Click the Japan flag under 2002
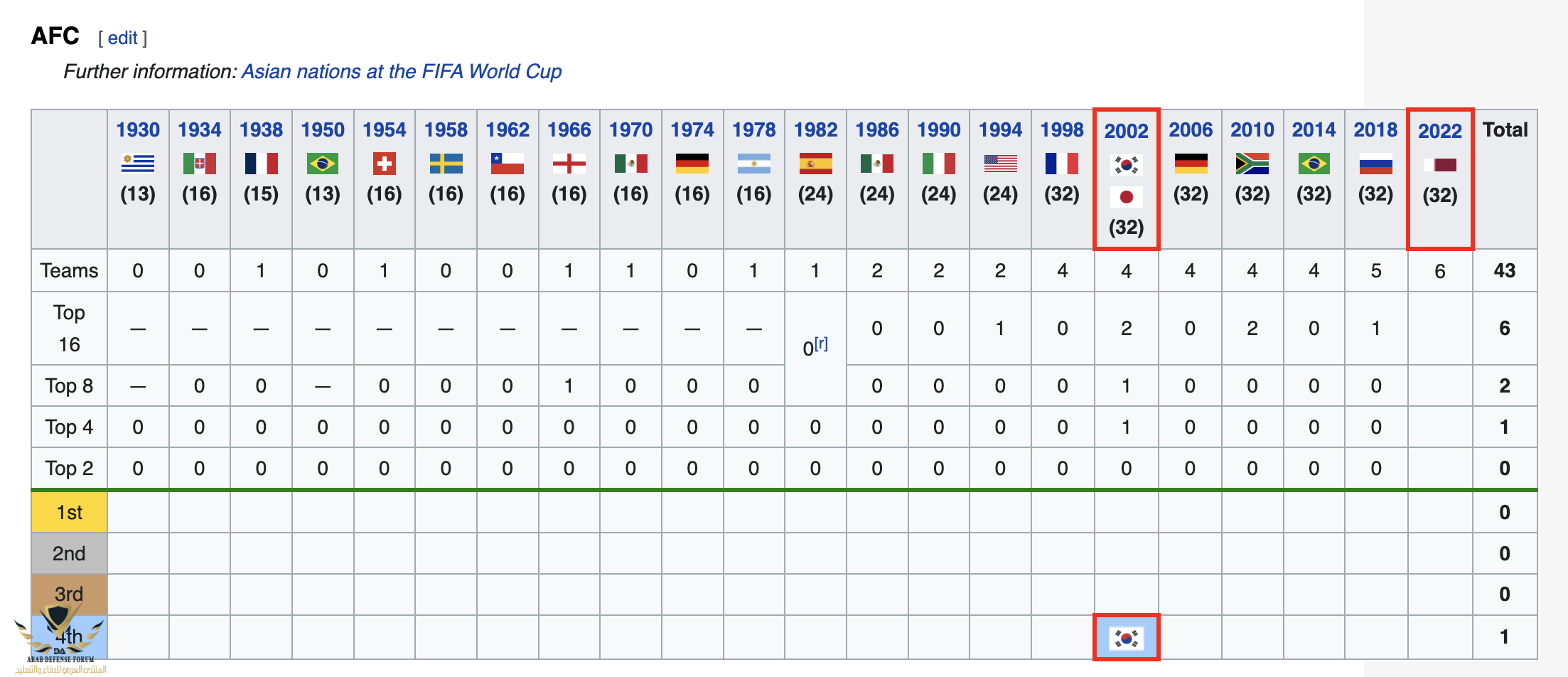The height and width of the screenshot is (677, 1568). 1126,196
